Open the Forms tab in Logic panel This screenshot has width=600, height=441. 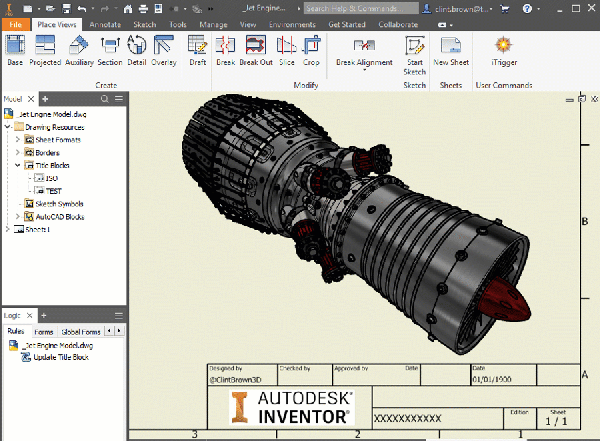pyautogui.click(x=44, y=331)
